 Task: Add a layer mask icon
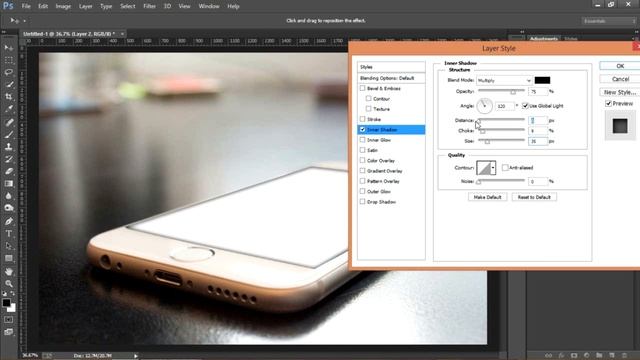pos(574,356)
